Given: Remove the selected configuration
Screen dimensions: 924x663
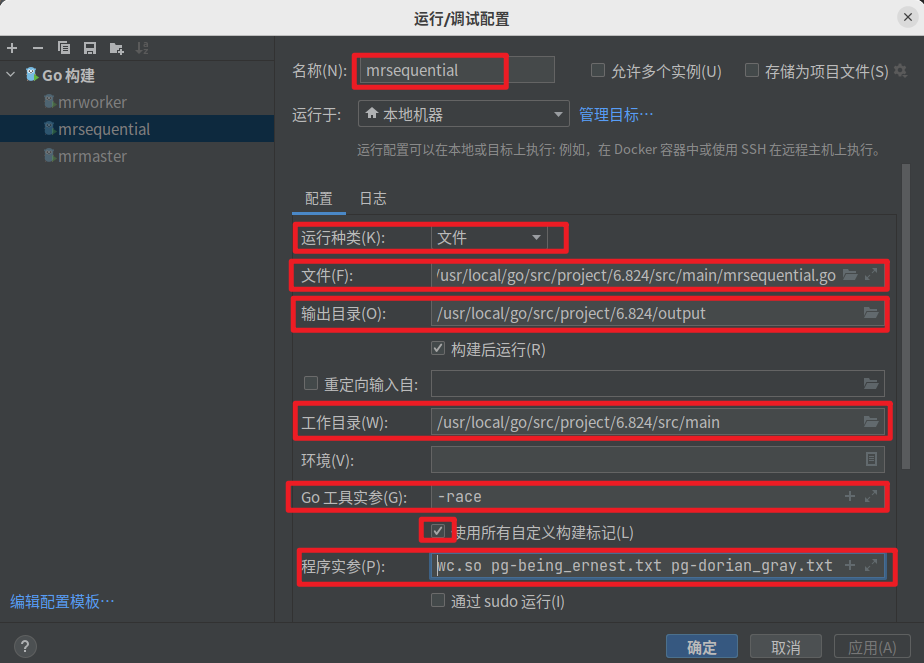Looking at the screenshot, I should (x=36, y=47).
